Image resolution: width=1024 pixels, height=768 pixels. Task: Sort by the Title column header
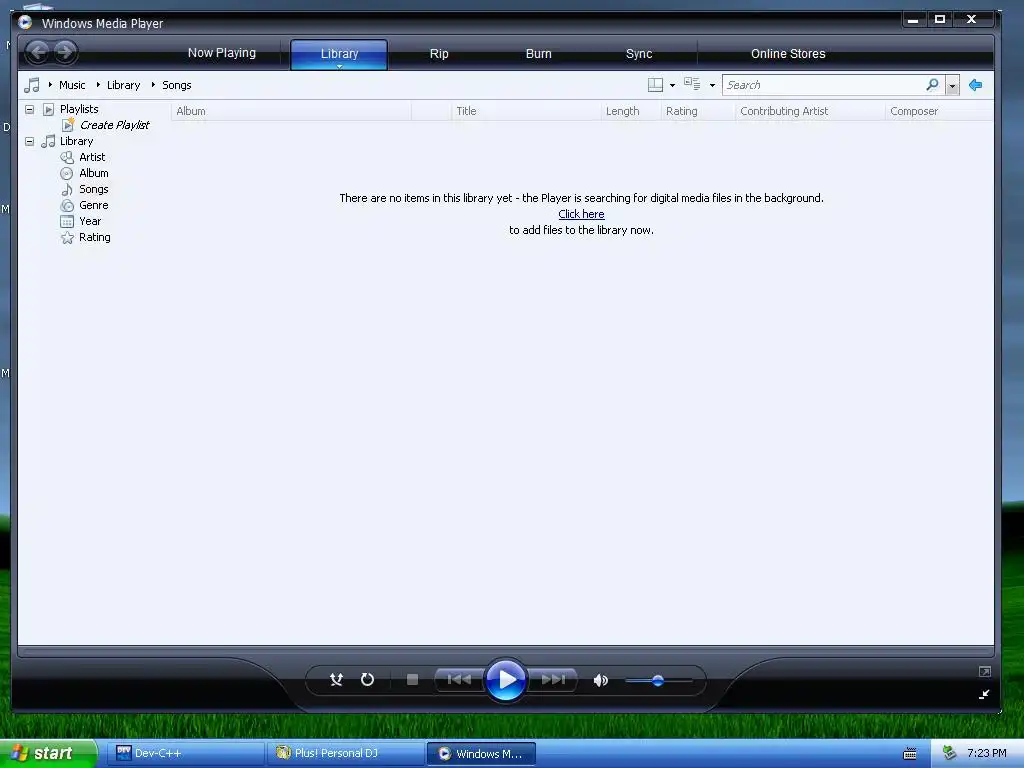[526, 111]
